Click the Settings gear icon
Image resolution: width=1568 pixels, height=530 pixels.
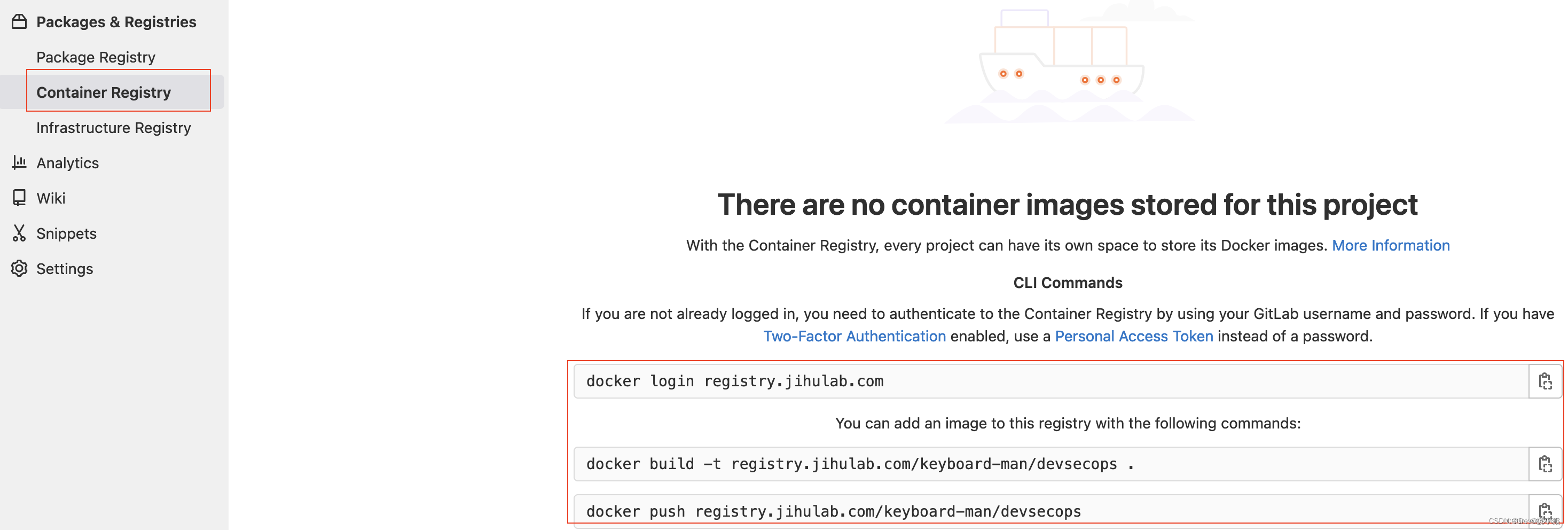tap(19, 269)
